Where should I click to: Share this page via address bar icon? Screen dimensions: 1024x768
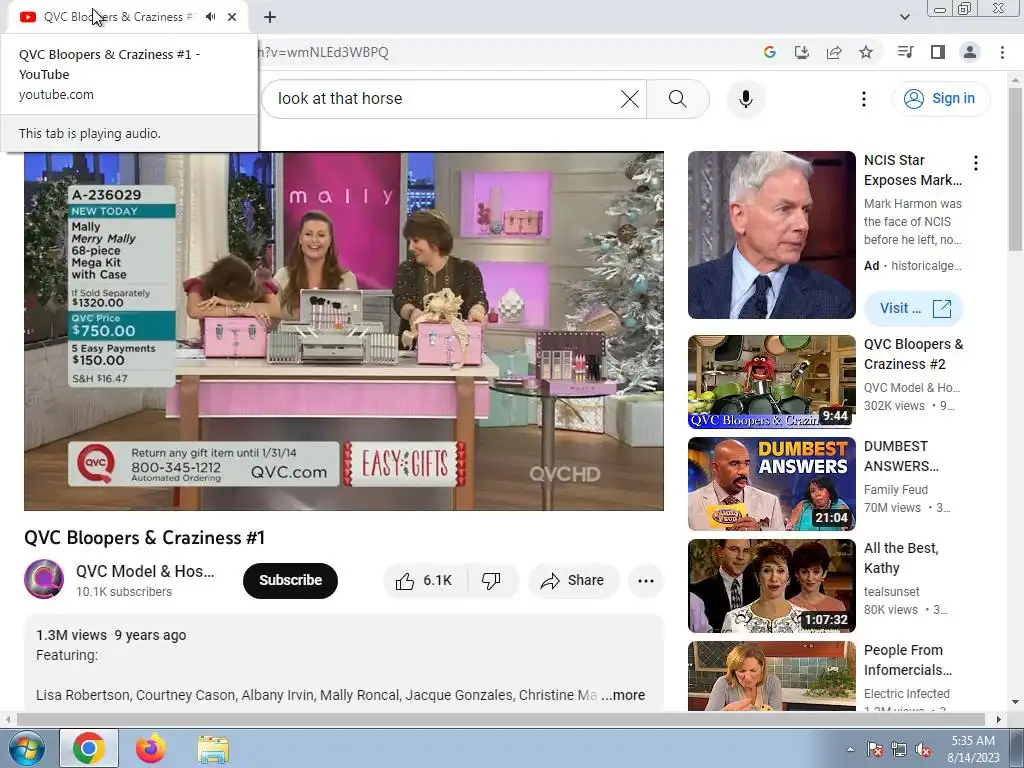(x=834, y=52)
